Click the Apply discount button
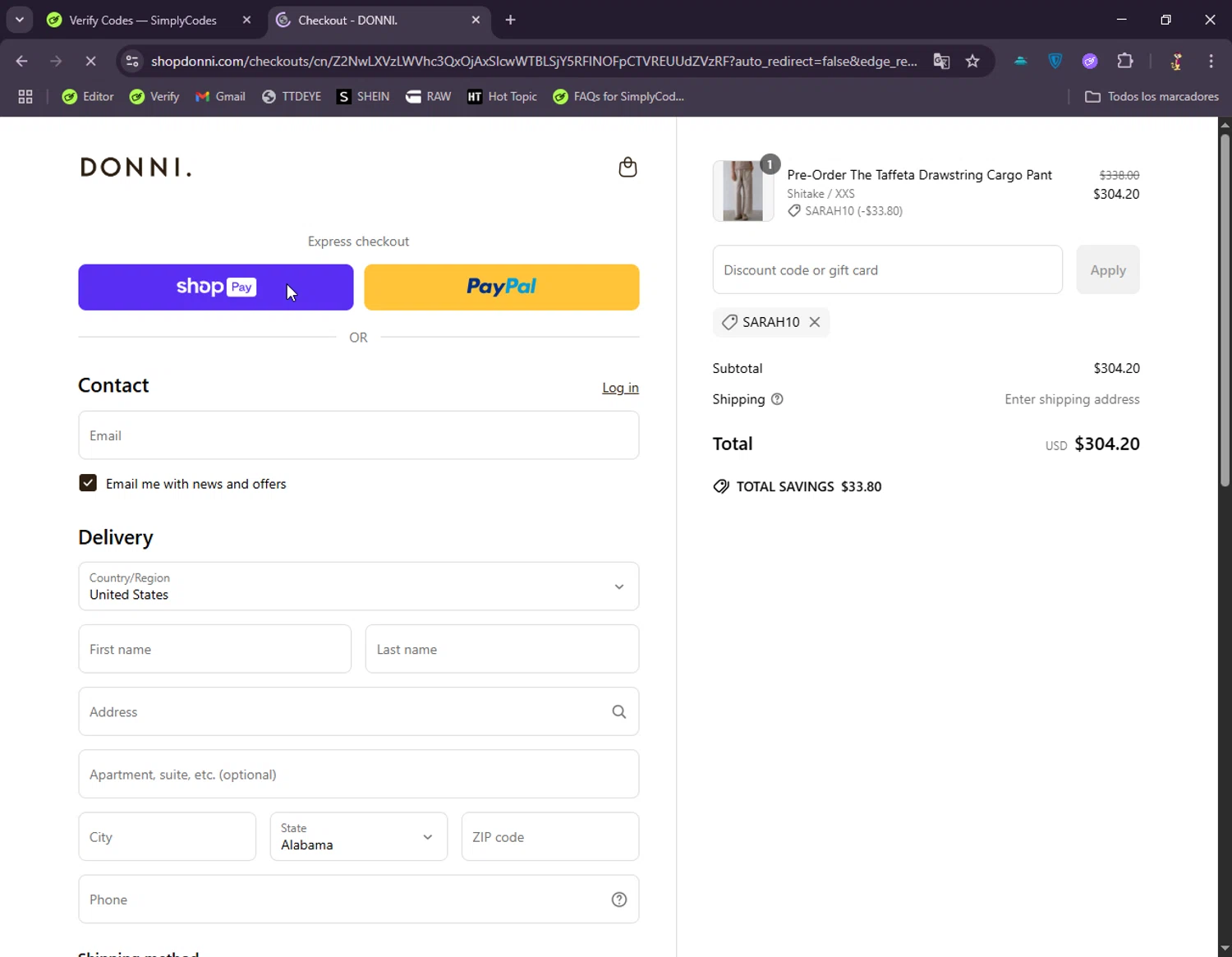 point(1108,270)
